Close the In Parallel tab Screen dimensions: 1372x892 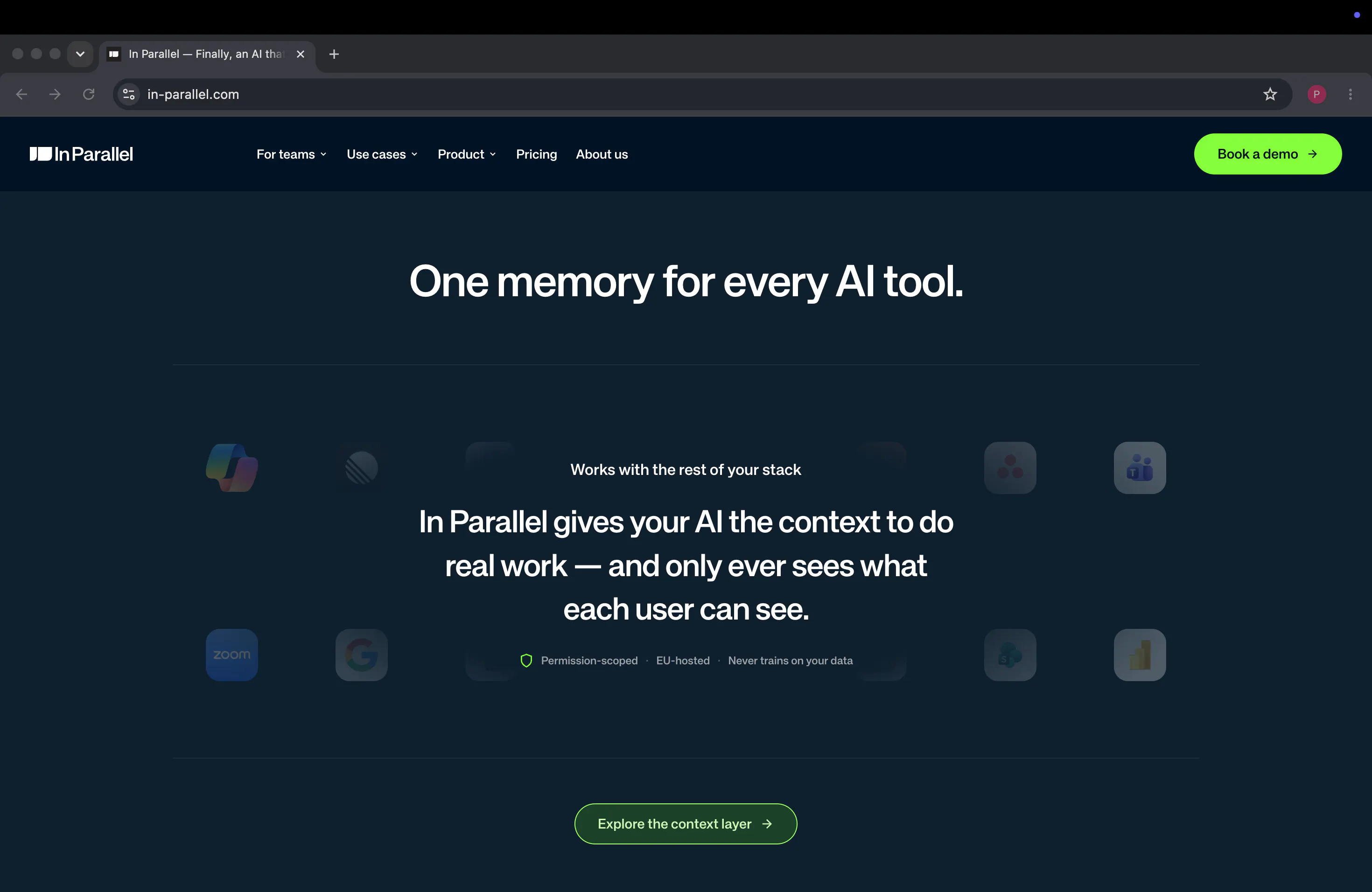(x=301, y=54)
